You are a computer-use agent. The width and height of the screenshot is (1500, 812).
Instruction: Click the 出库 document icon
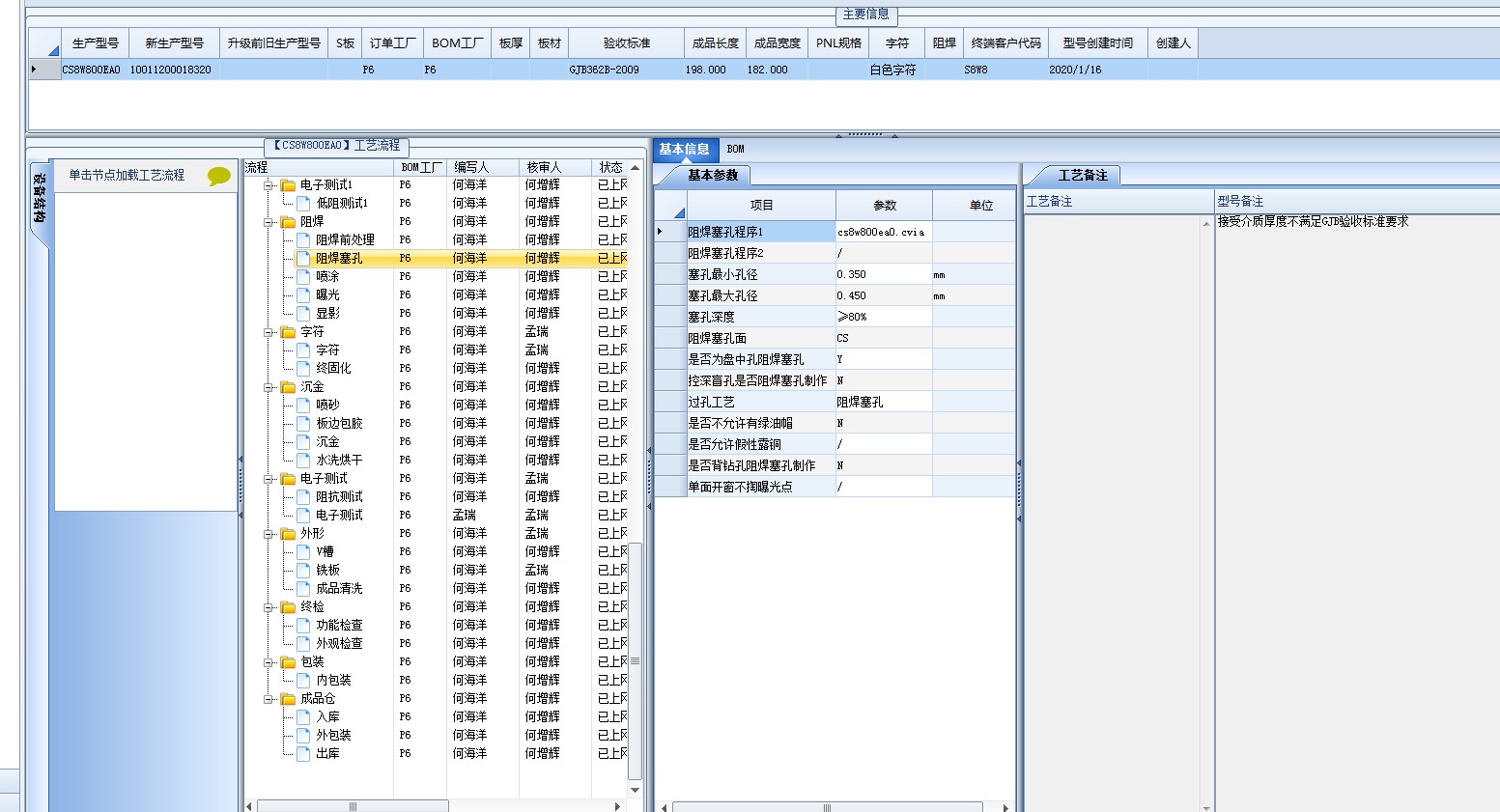[303, 754]
